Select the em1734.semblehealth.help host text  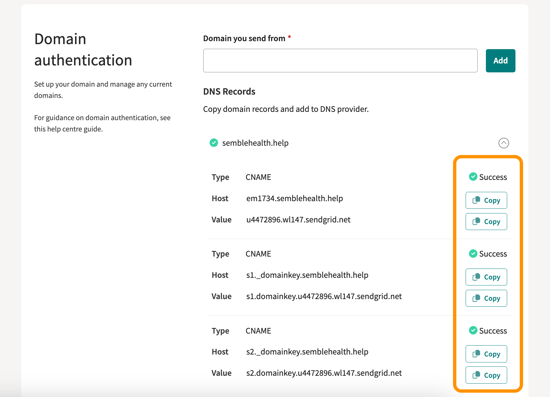point(295,198)
